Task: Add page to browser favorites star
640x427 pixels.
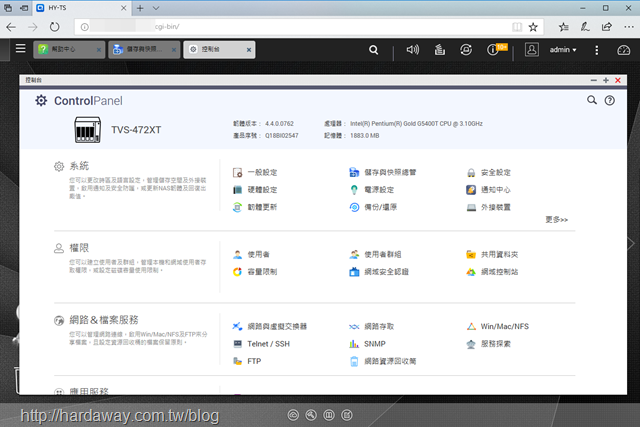Action: click(x=533, y=27)
